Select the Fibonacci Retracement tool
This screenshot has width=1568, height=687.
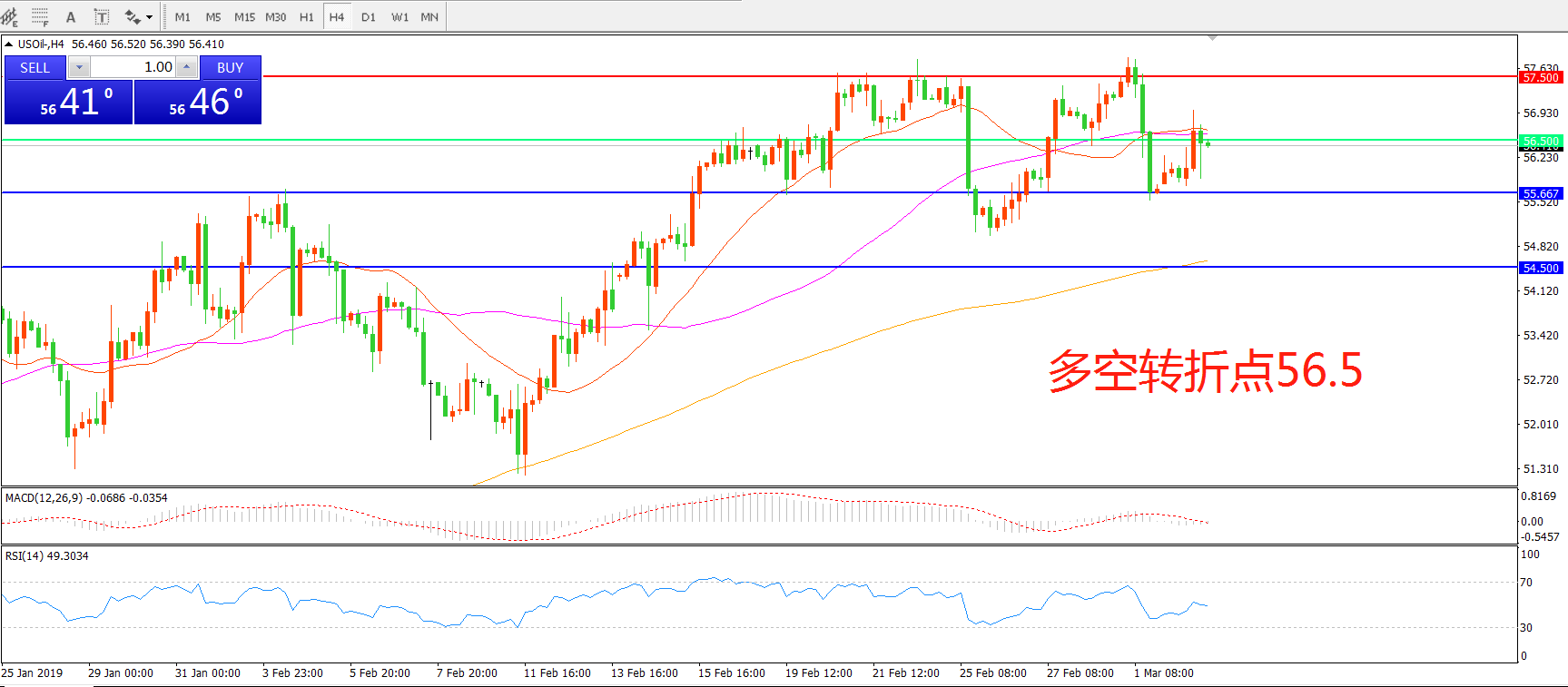pyautogui.click(x=40, y=16)
